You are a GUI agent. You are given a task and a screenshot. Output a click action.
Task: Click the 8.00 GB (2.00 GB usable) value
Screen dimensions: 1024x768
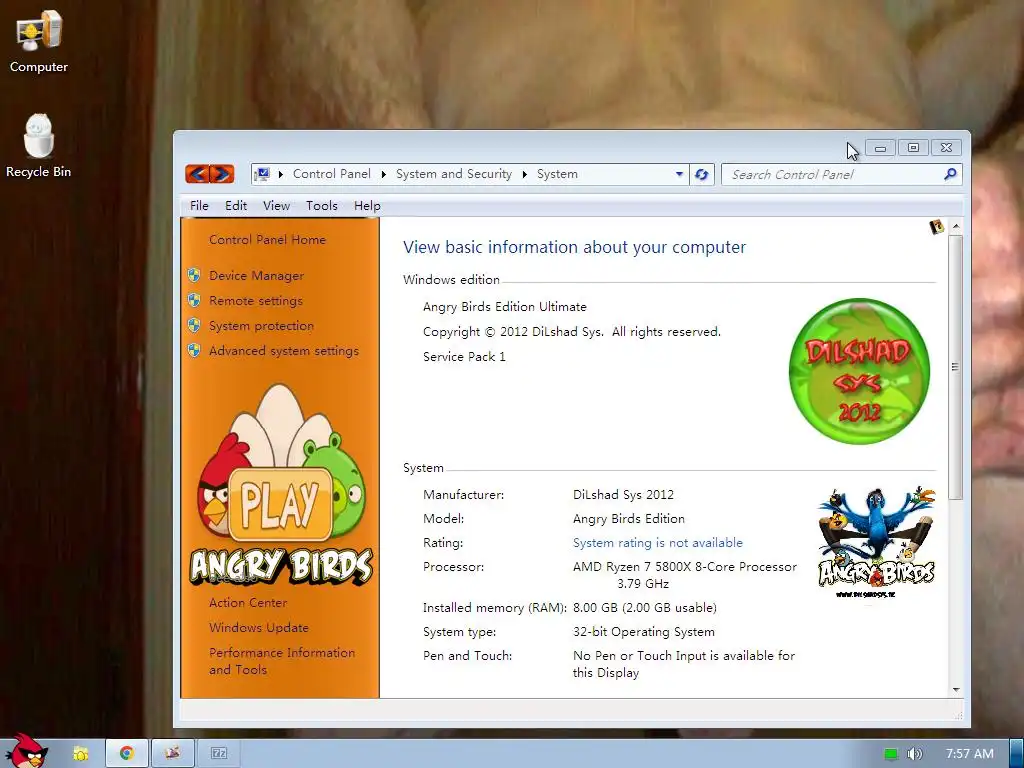(x=645, y=607)
